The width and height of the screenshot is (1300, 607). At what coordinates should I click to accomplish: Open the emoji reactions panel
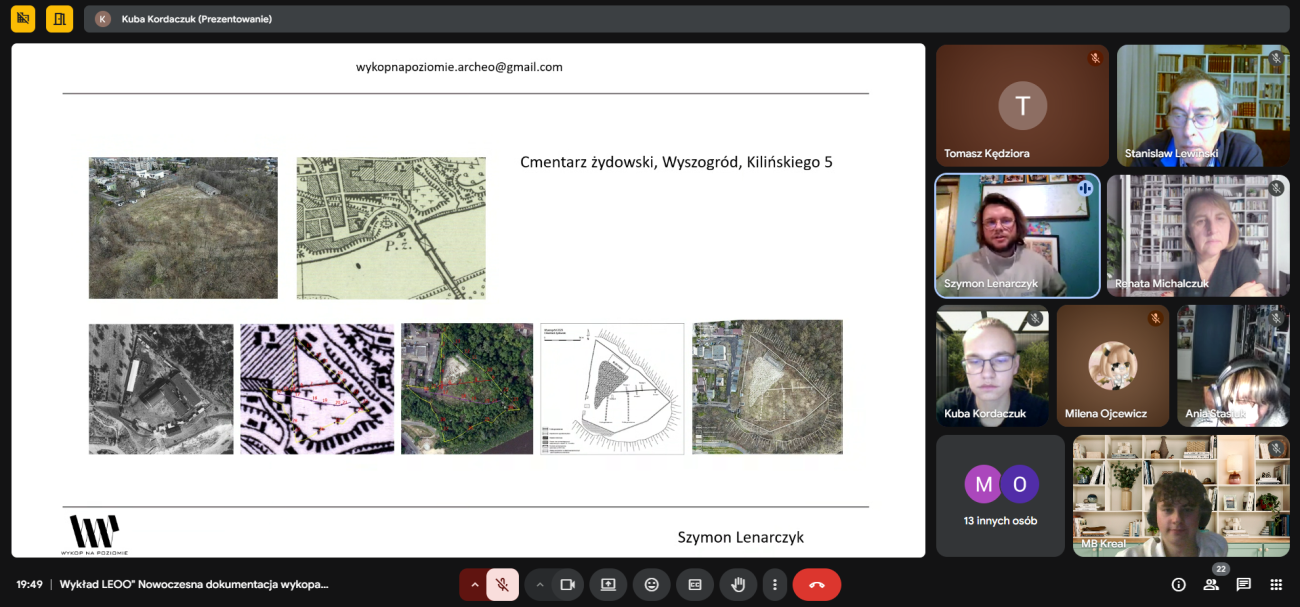(652, 584)
